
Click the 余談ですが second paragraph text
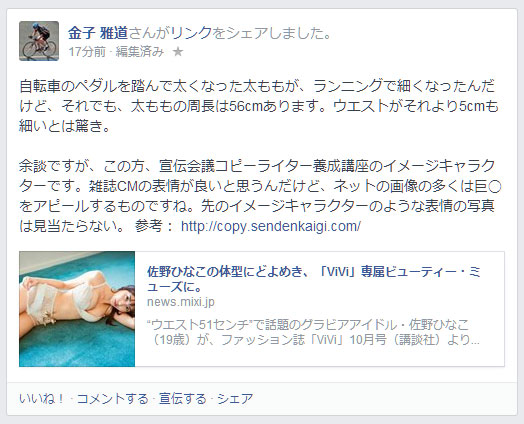pos(260,195)
